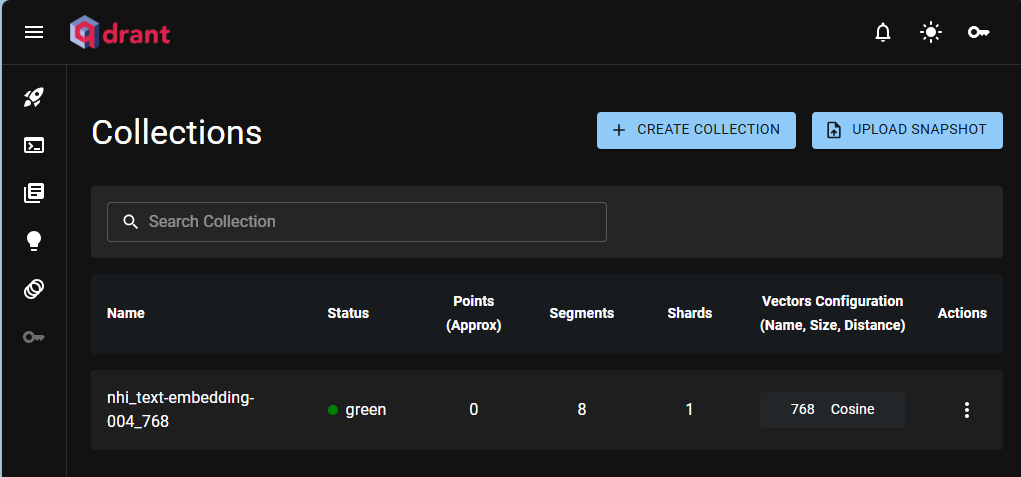Open the lightbulb Tutorial icon
1021x477 pixels.
[x=34, y=241]
